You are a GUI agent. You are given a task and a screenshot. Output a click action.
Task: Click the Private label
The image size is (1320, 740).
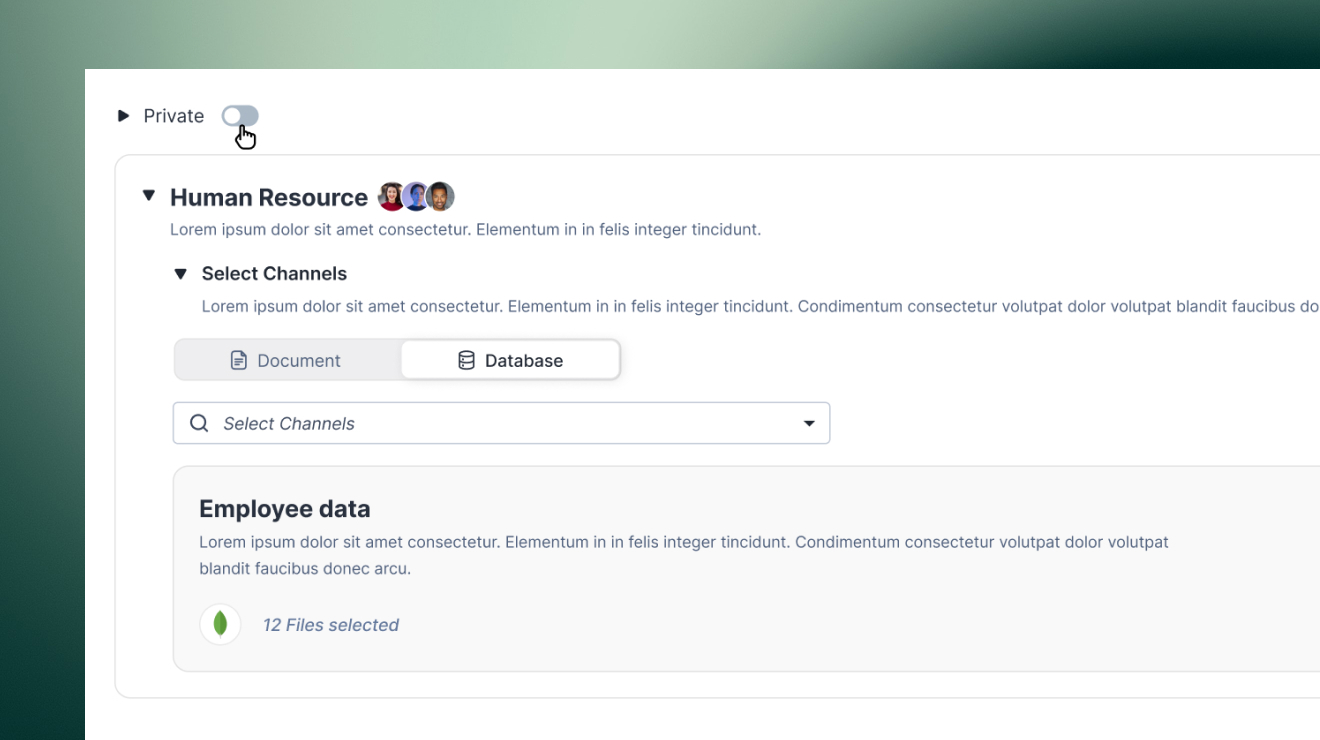point(174,116)
